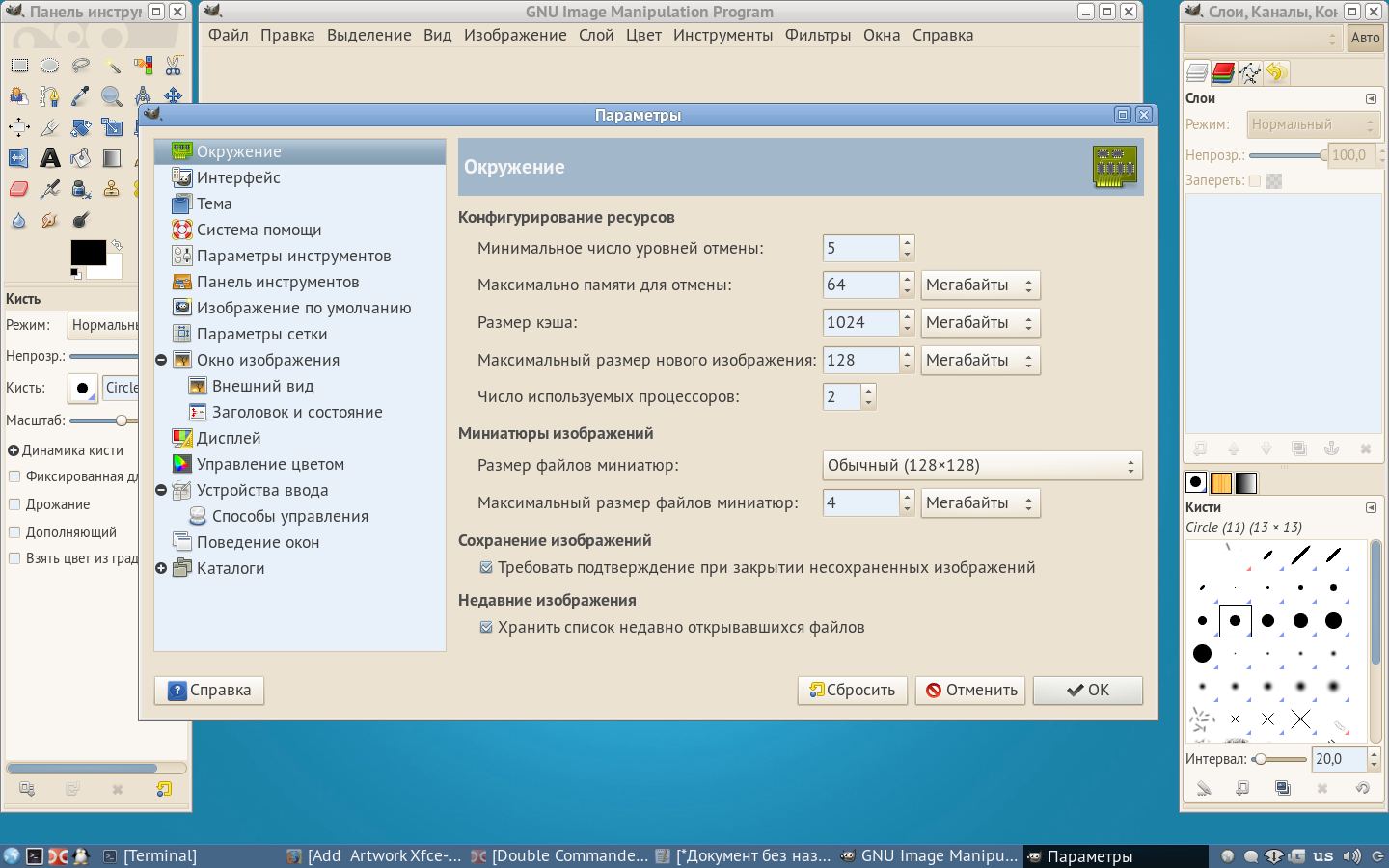Select the Text tool
The image size is (1389, 868).
[50, 158]
